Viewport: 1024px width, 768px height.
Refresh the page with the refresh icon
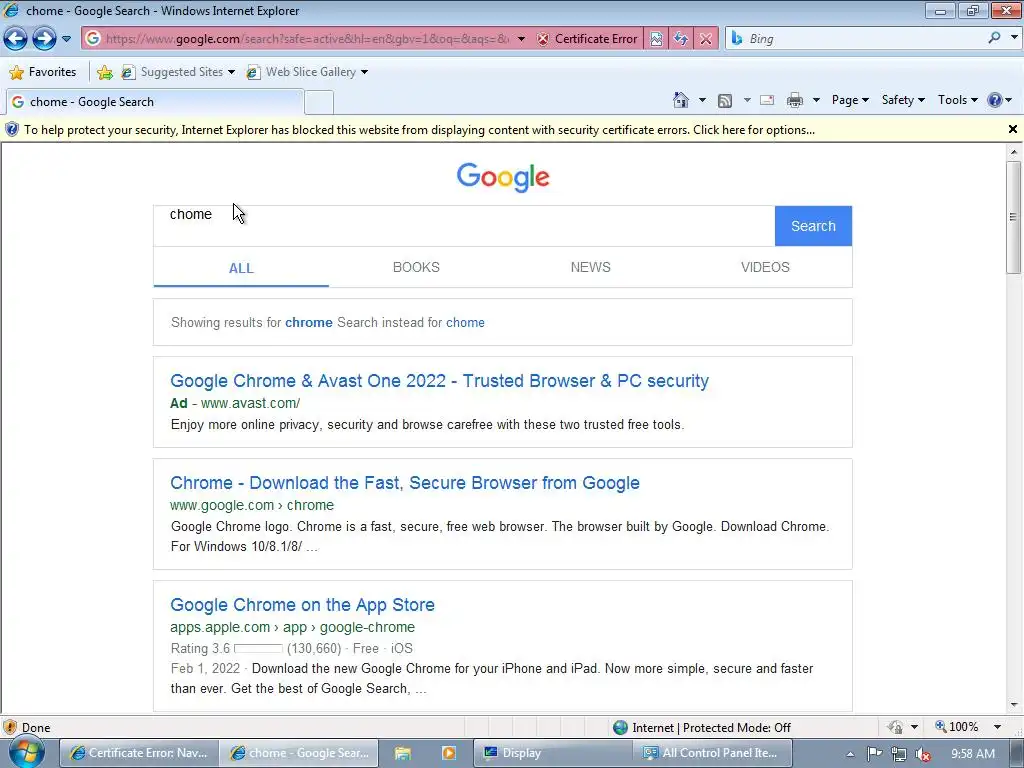[x=680, y=39]
